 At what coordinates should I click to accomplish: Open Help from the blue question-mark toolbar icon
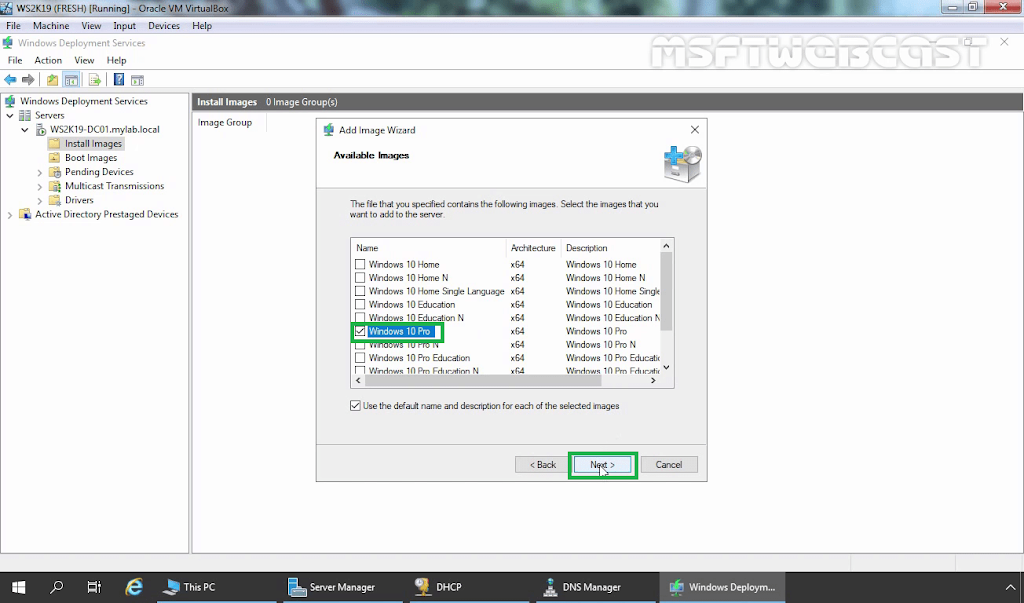coord(119,80)
